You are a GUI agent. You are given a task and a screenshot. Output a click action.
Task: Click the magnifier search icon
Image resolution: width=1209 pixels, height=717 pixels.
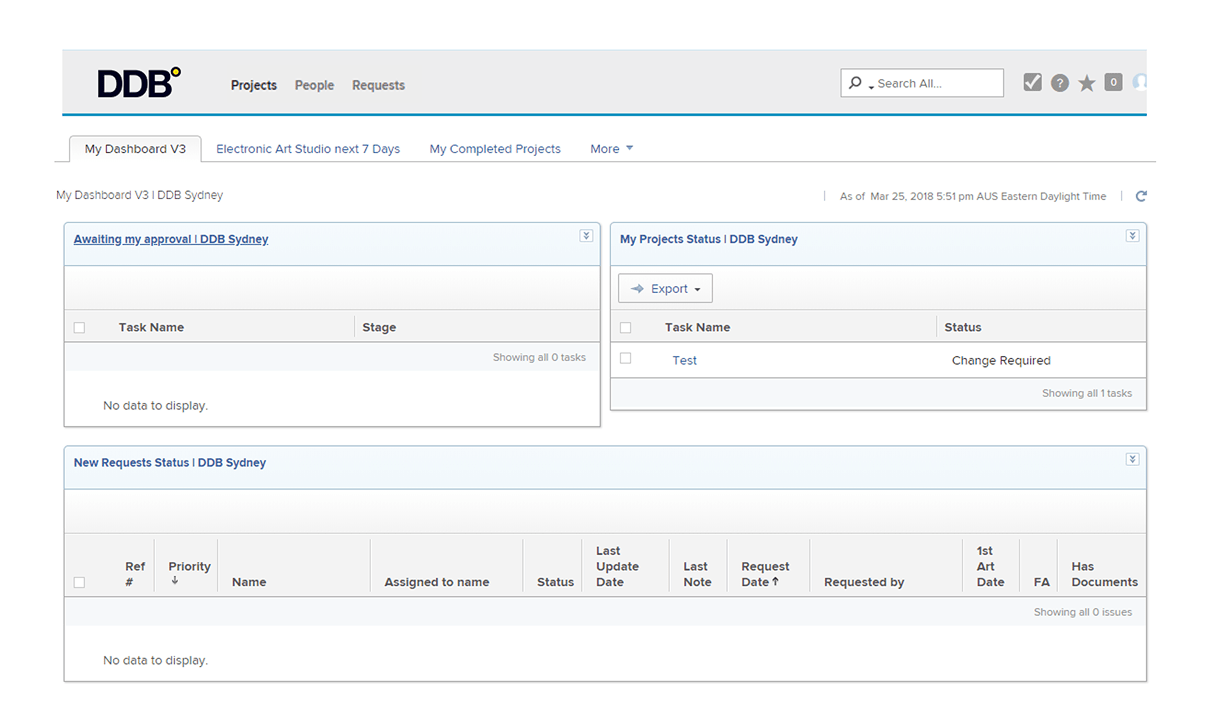click(x=855, y=83)
